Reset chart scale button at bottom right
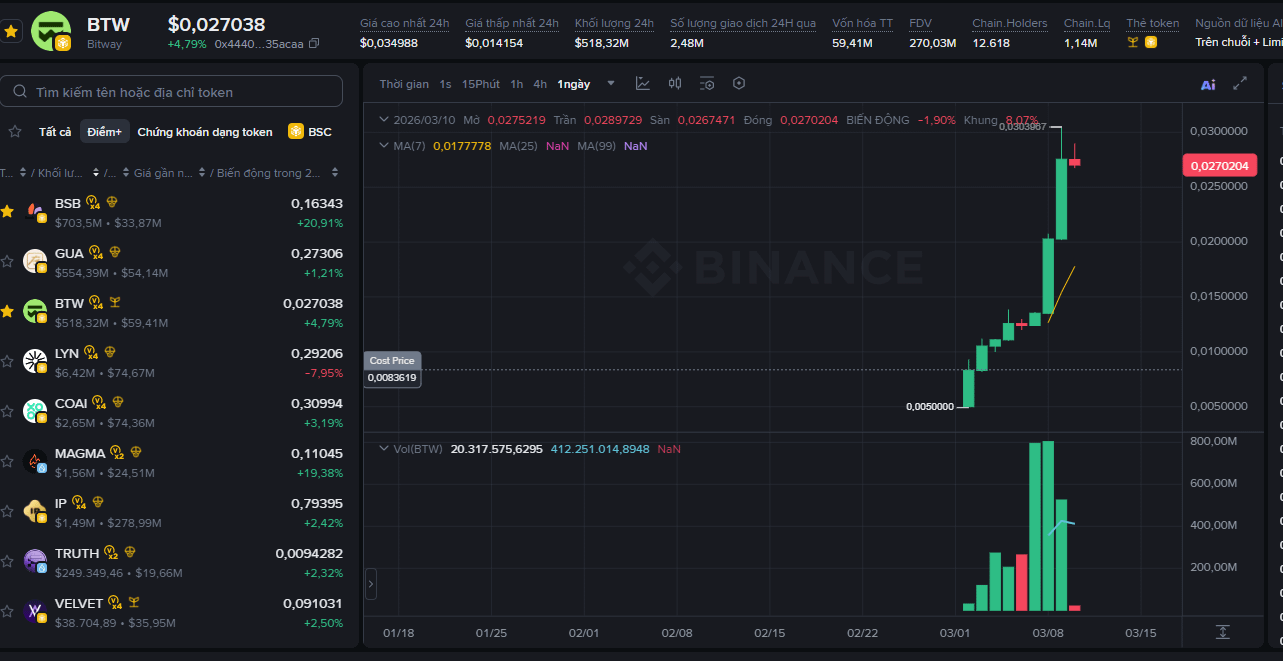 point(1222,632)
